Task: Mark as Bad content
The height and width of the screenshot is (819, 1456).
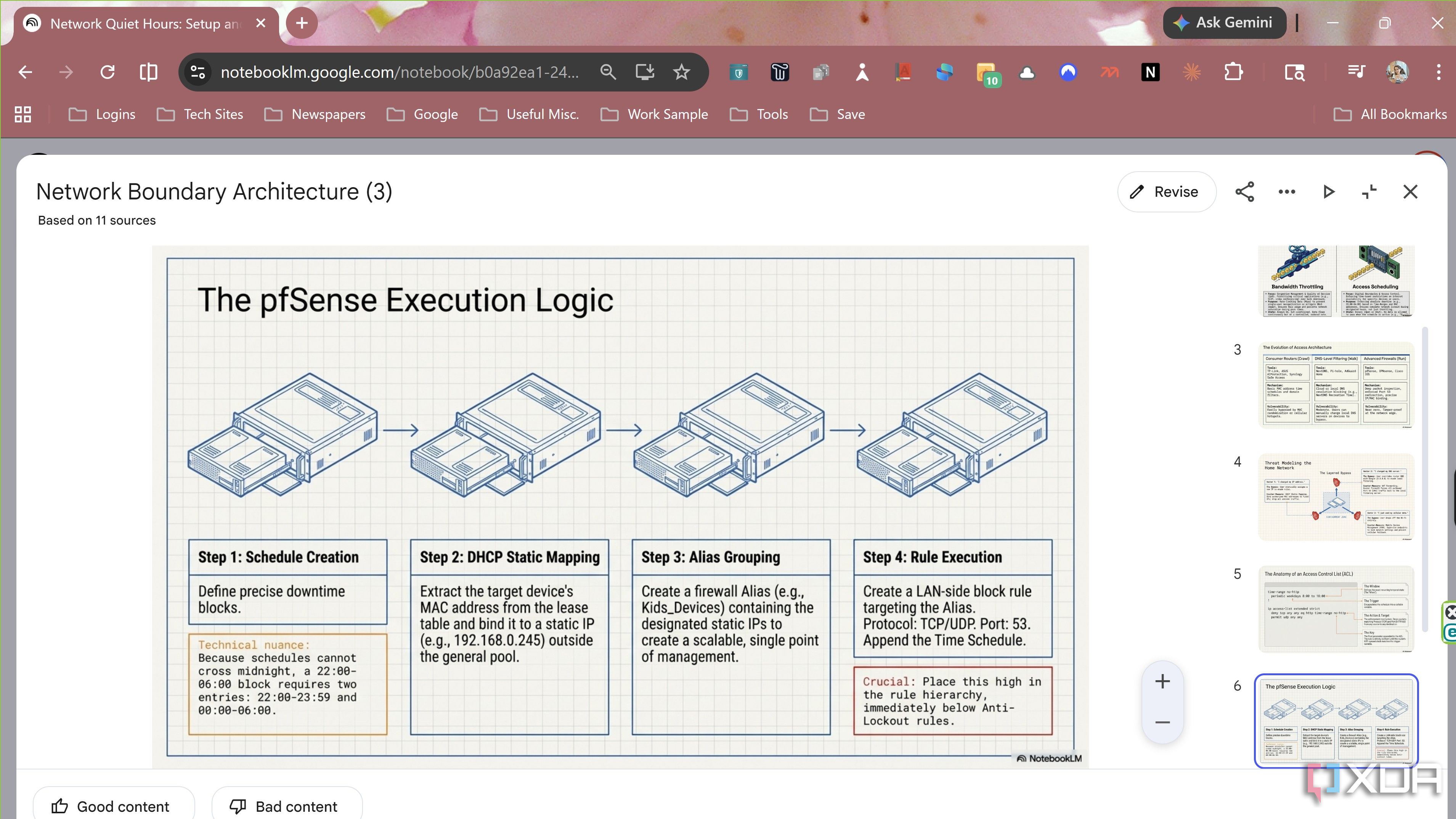Action: [x=287, y=805]
